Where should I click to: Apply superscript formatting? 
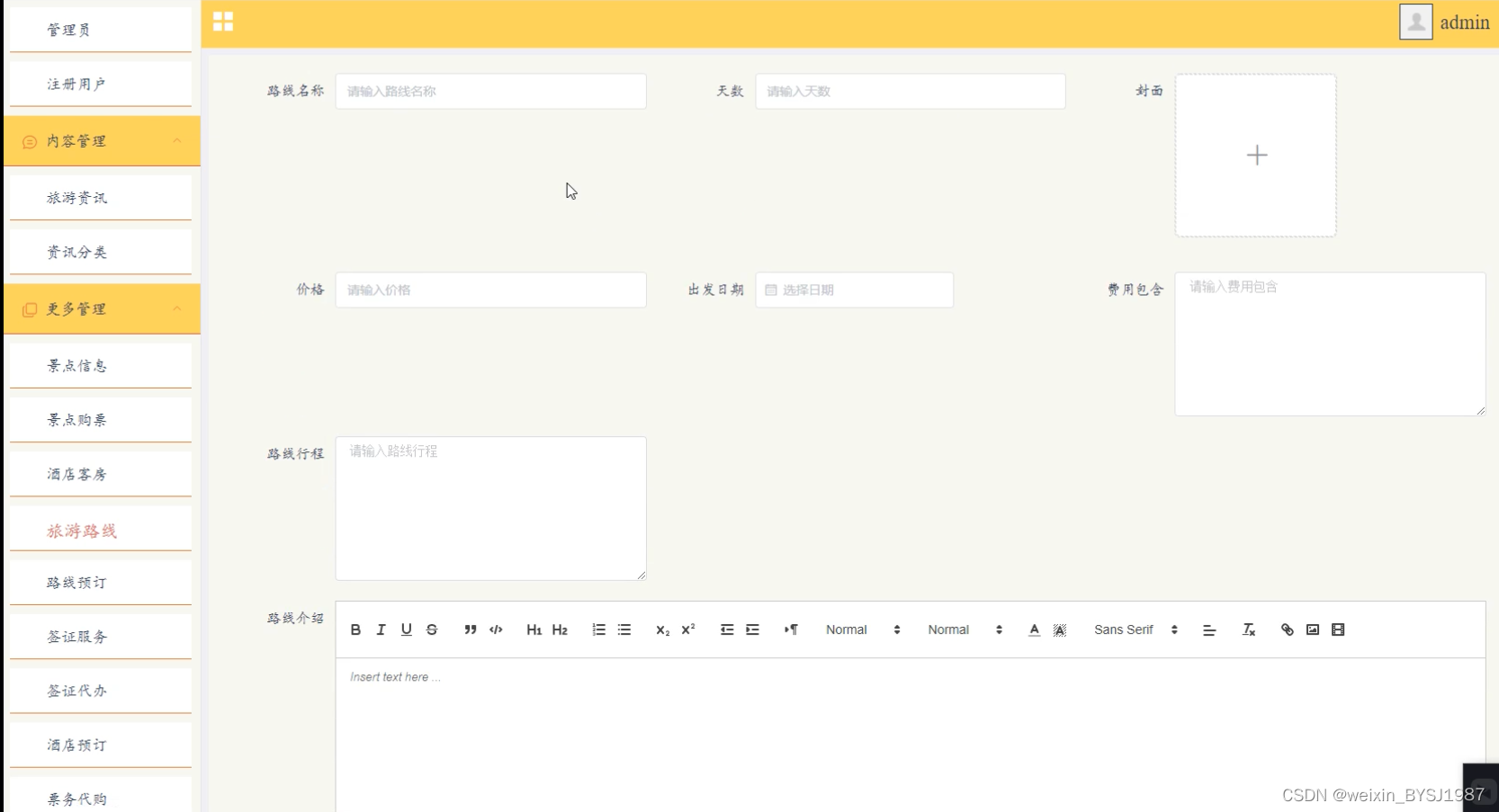688,629
